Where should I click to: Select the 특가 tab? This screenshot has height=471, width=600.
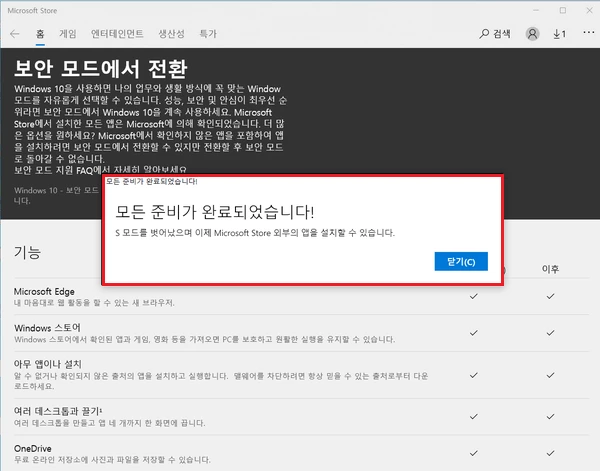[x=208, y=34]
